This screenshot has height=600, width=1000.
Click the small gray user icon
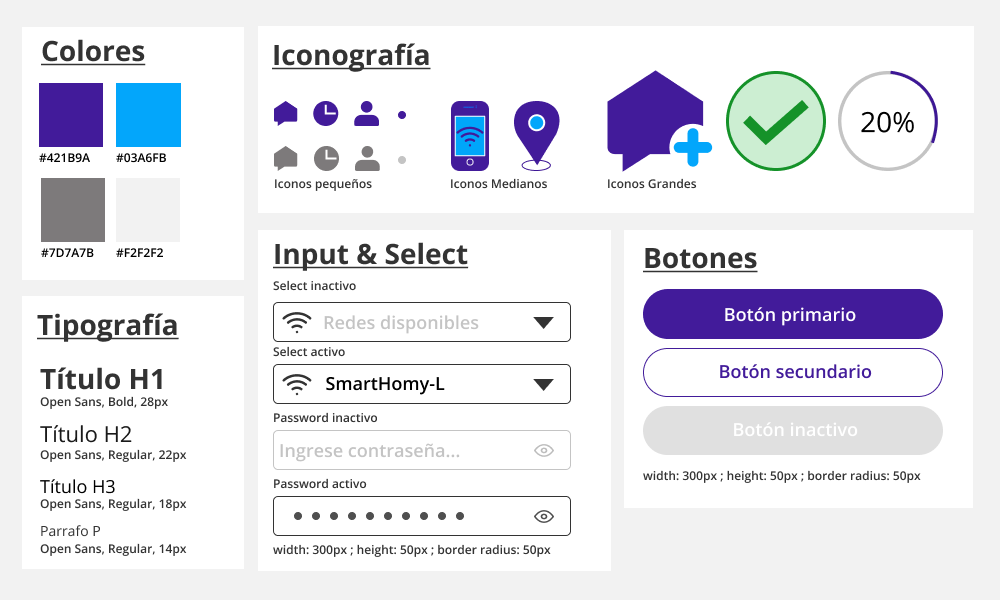pyautogui.click(x=367, y=158)
